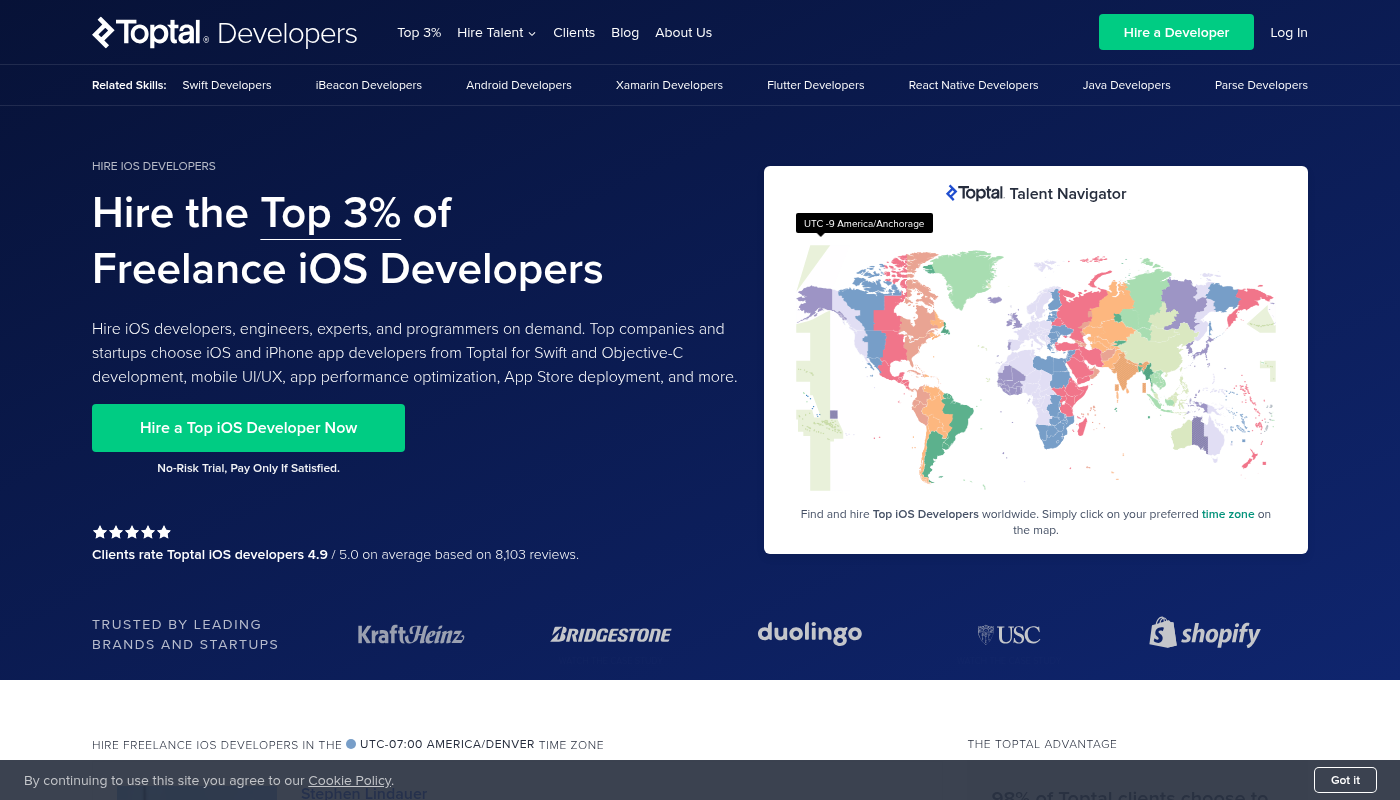The height and width of the screenshot is (800, 1400).
Task: Open the Top 3% menu item
Action: coord(419,33)
